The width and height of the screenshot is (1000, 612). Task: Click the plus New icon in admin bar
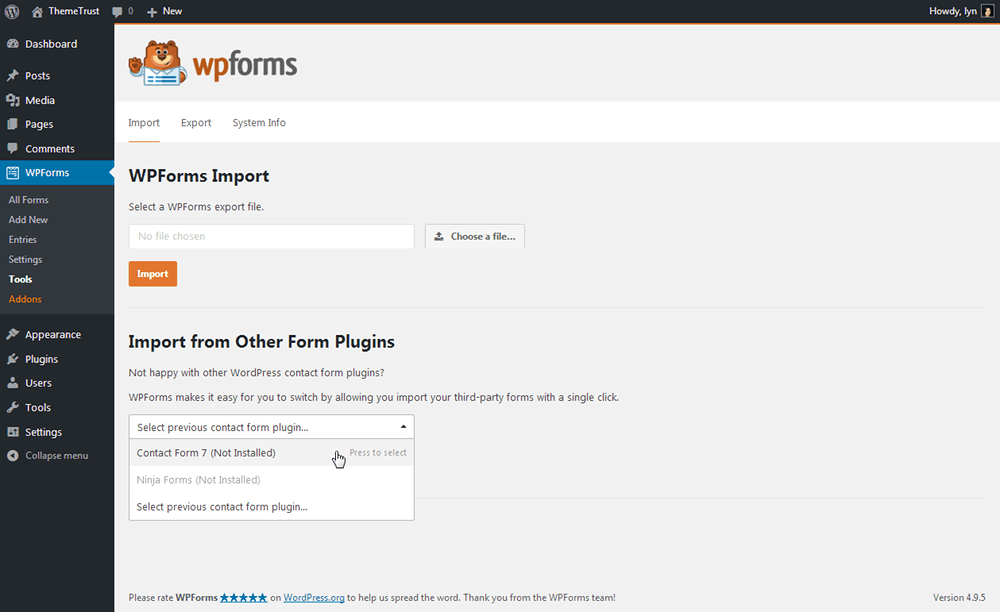(x=152, y=11)
